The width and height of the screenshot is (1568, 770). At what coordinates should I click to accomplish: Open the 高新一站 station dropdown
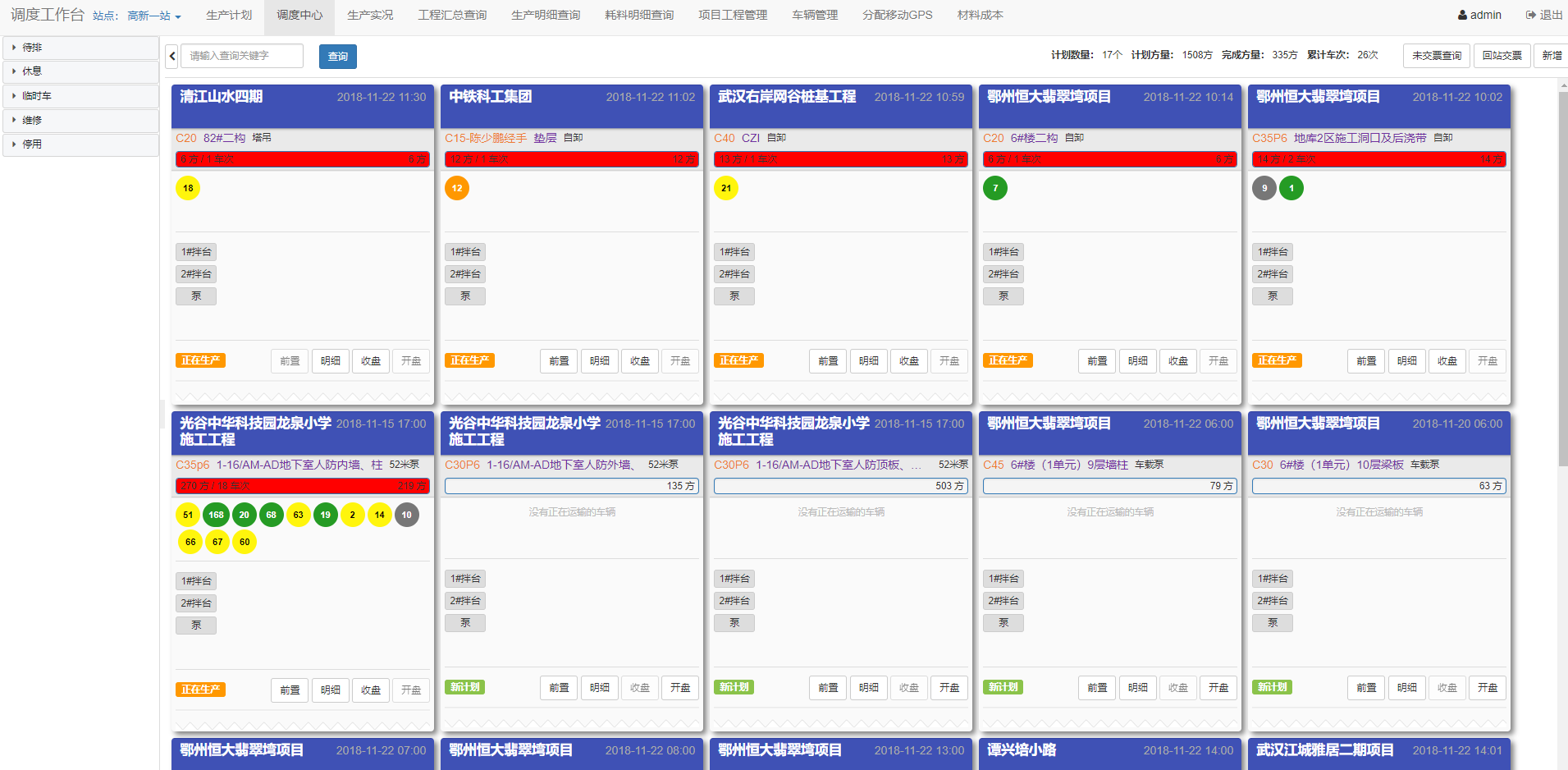(x=154, y=16)
